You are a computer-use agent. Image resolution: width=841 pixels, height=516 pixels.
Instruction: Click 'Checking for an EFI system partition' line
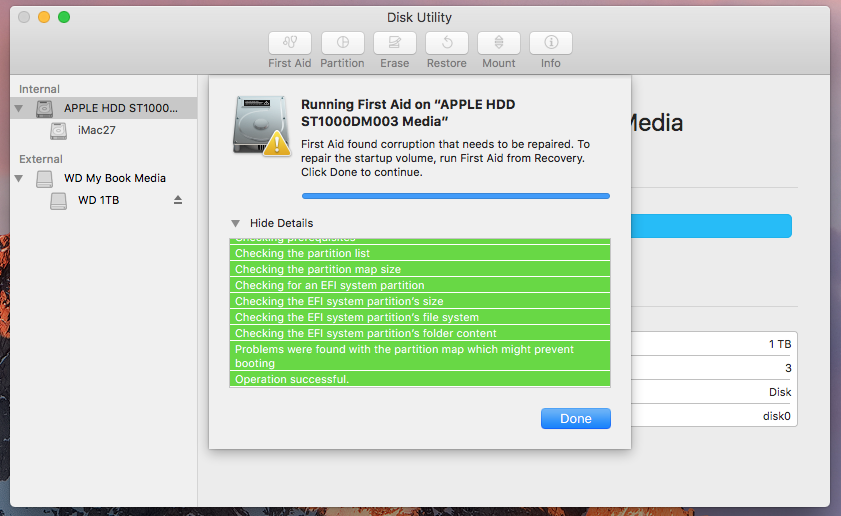click(x=420, y=285)
